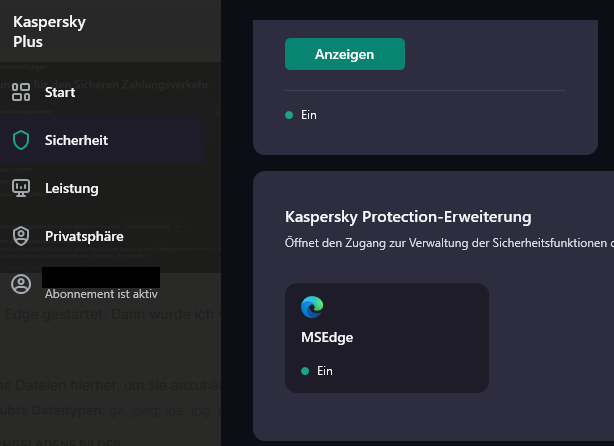Select the Sicherheit sidebar label

point(76,141)
